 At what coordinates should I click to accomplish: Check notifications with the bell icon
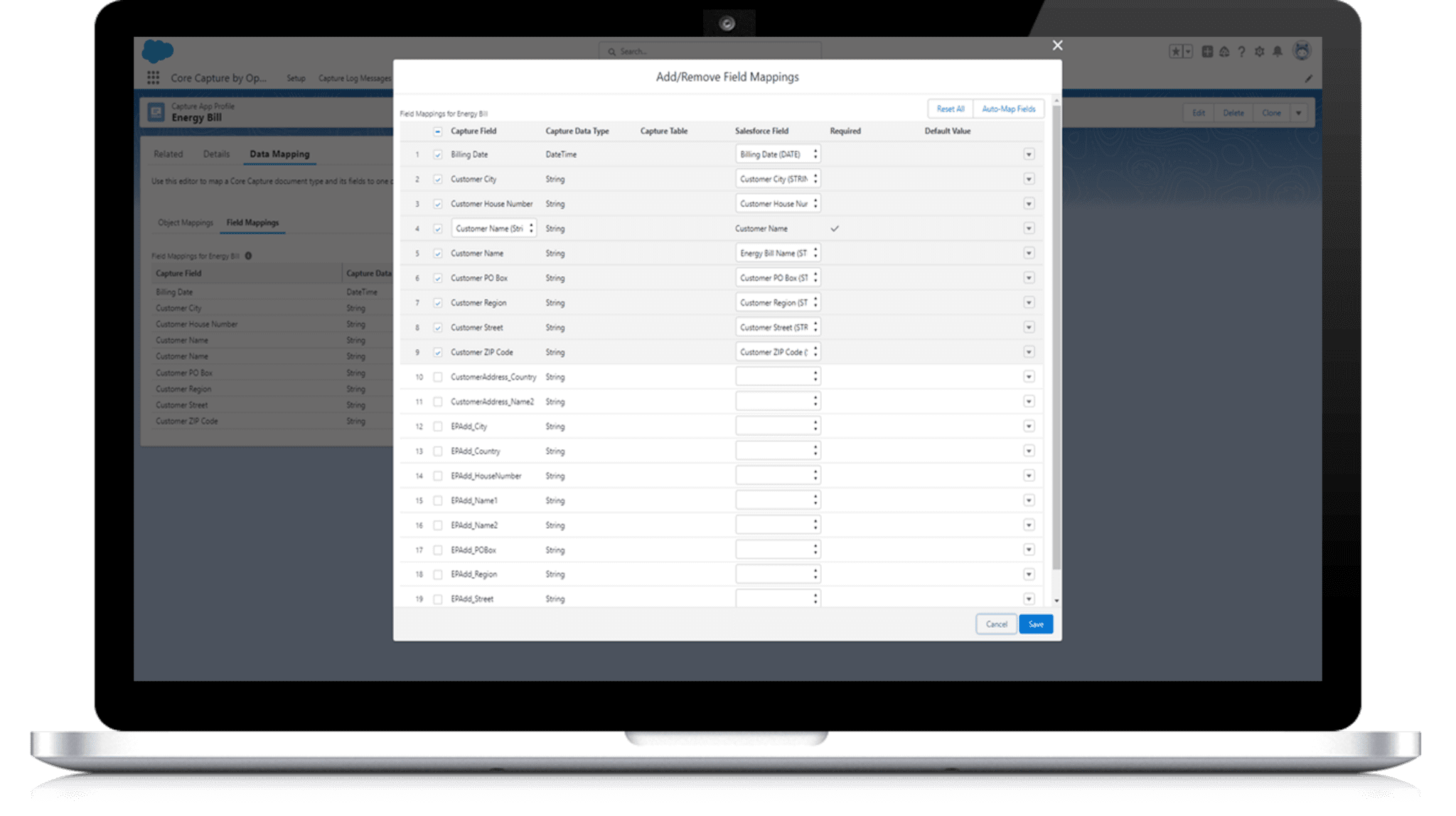1278,51
